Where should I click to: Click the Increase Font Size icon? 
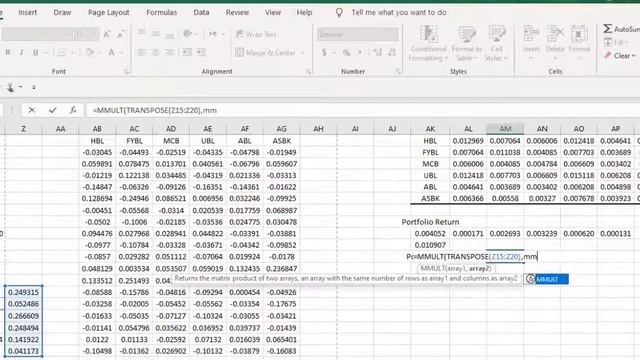(x=107, y=35)
